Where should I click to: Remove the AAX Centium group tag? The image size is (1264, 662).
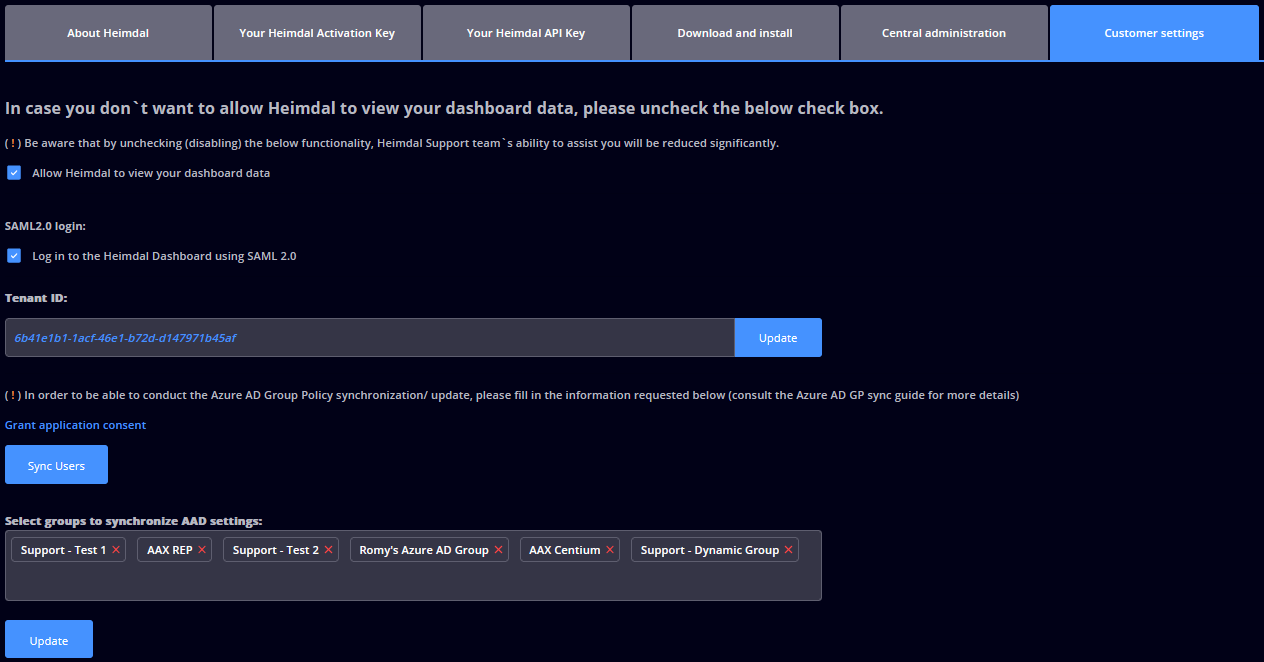[x=610, y=550]
